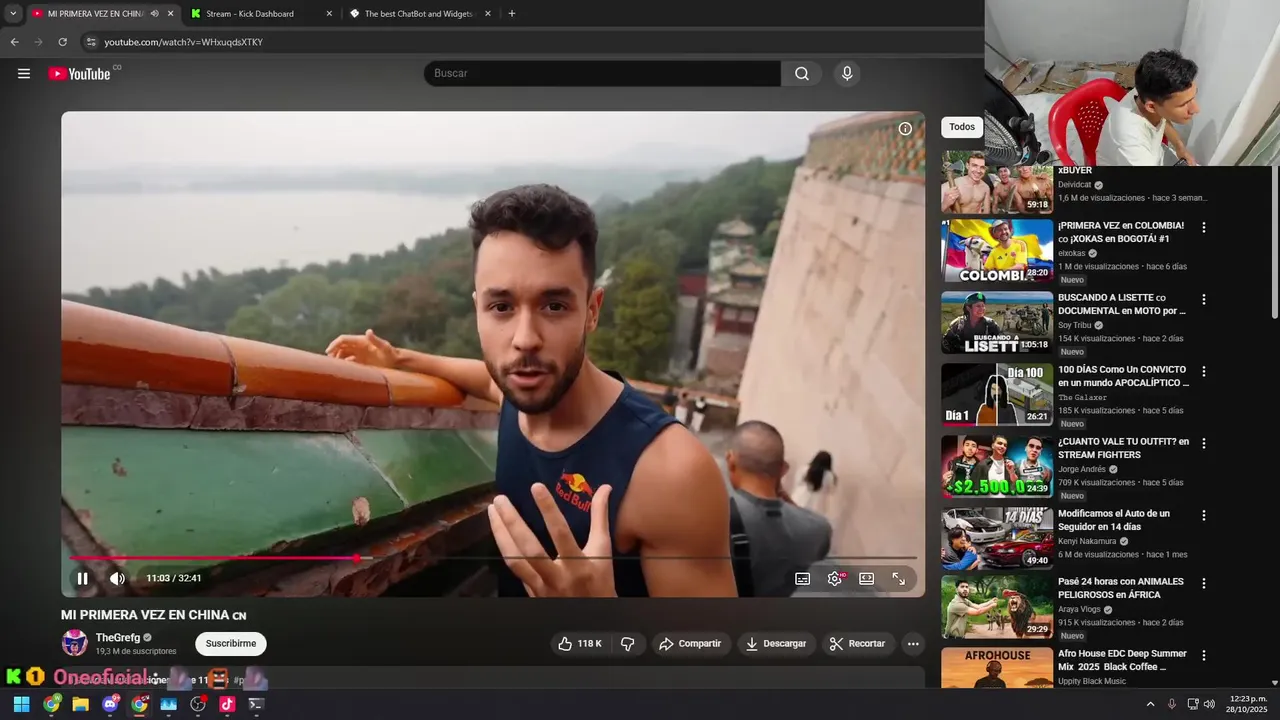Click the search magnifier button
Viewport: 1280px width, 720px height.
tap(802, 73)
